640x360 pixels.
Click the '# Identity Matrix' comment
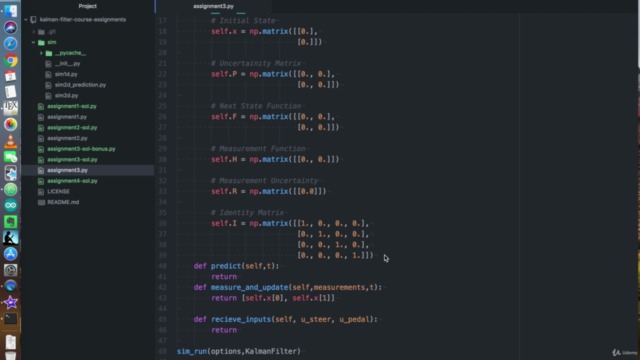pos(247,213)
